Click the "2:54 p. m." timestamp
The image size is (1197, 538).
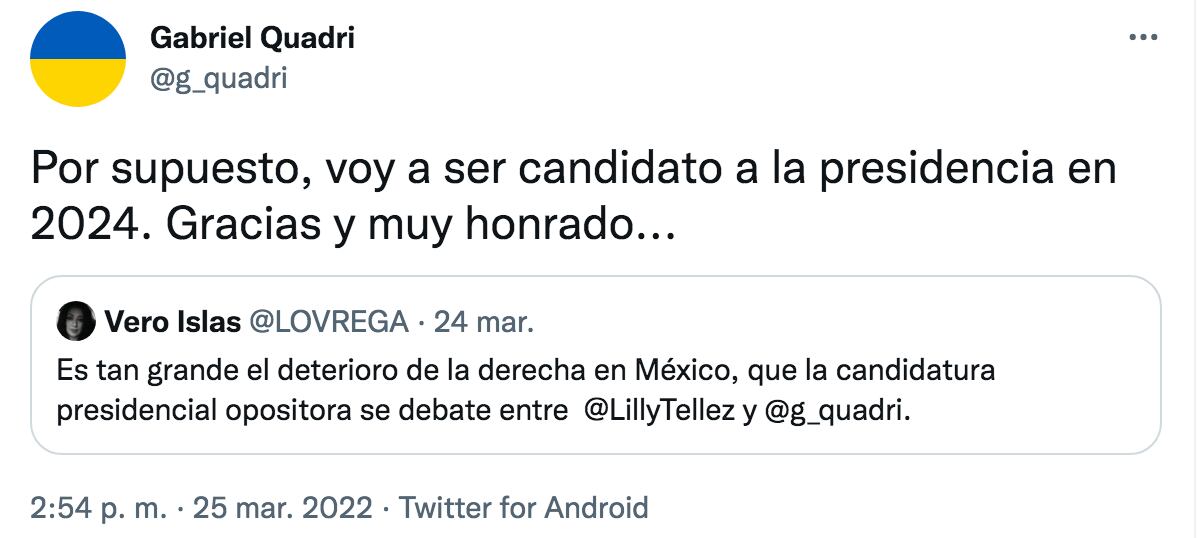(98, 507)
